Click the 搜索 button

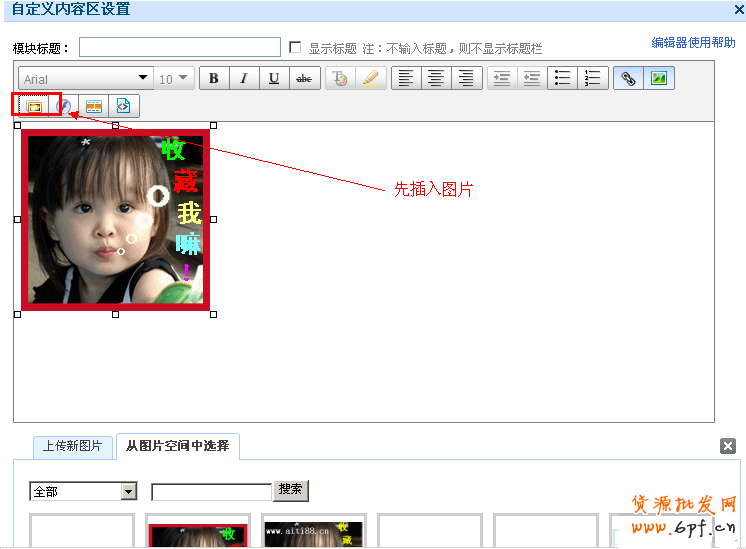coord(291,490)
